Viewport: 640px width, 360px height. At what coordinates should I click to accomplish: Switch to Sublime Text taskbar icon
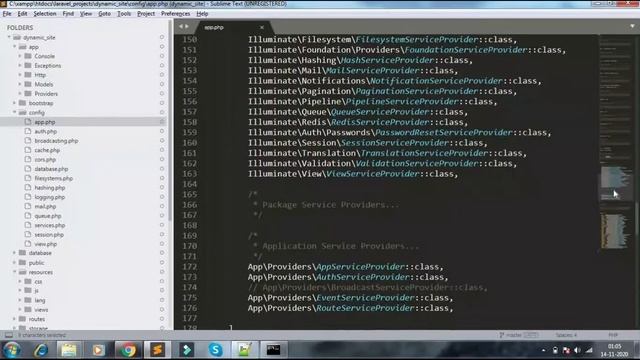click(157, 350)
